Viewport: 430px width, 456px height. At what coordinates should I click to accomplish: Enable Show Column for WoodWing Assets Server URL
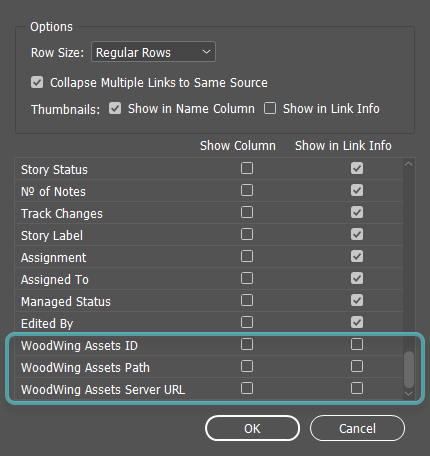[247, 388]
